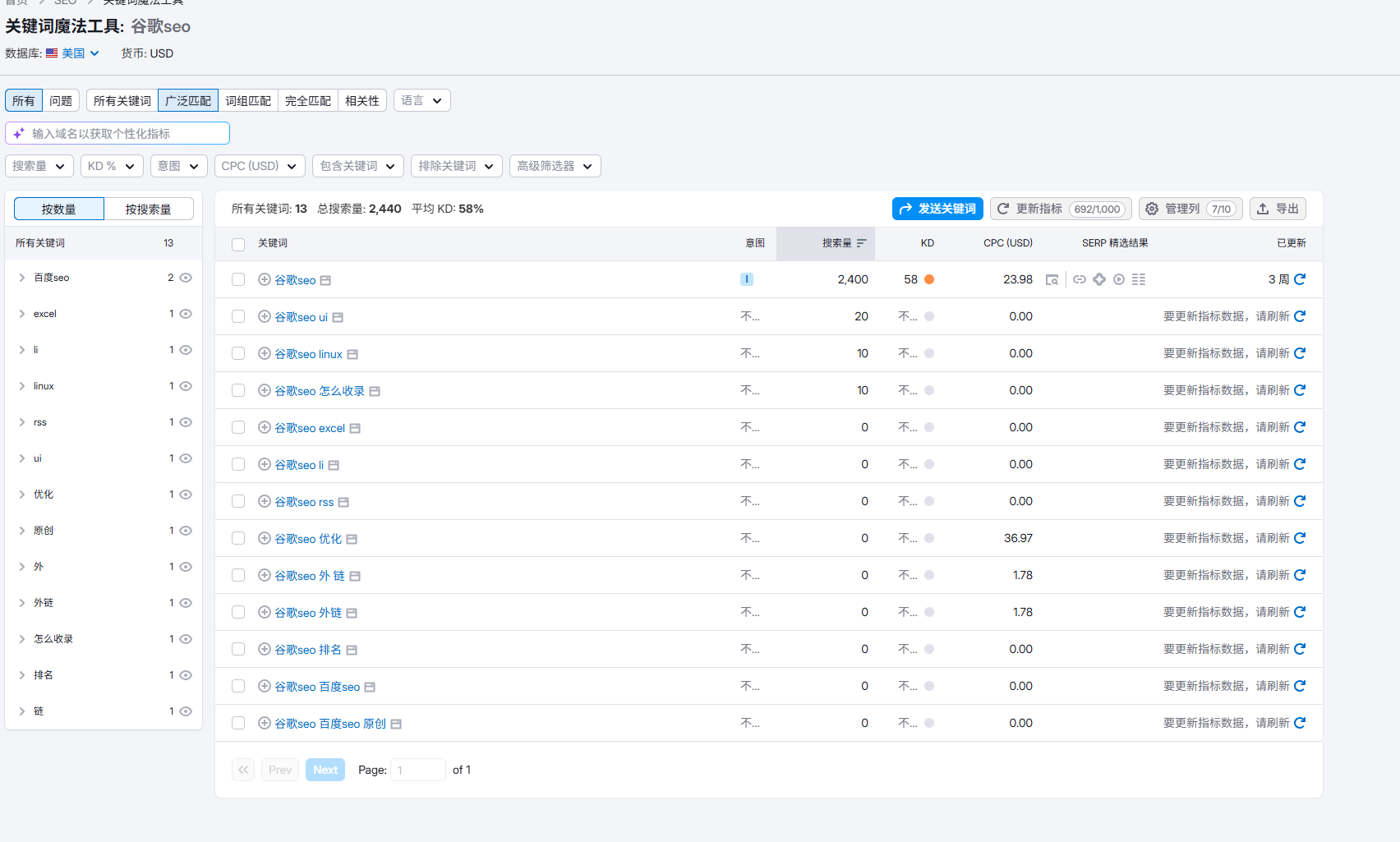Add 谷歌seo keyword with plus icon

[265, 279]
